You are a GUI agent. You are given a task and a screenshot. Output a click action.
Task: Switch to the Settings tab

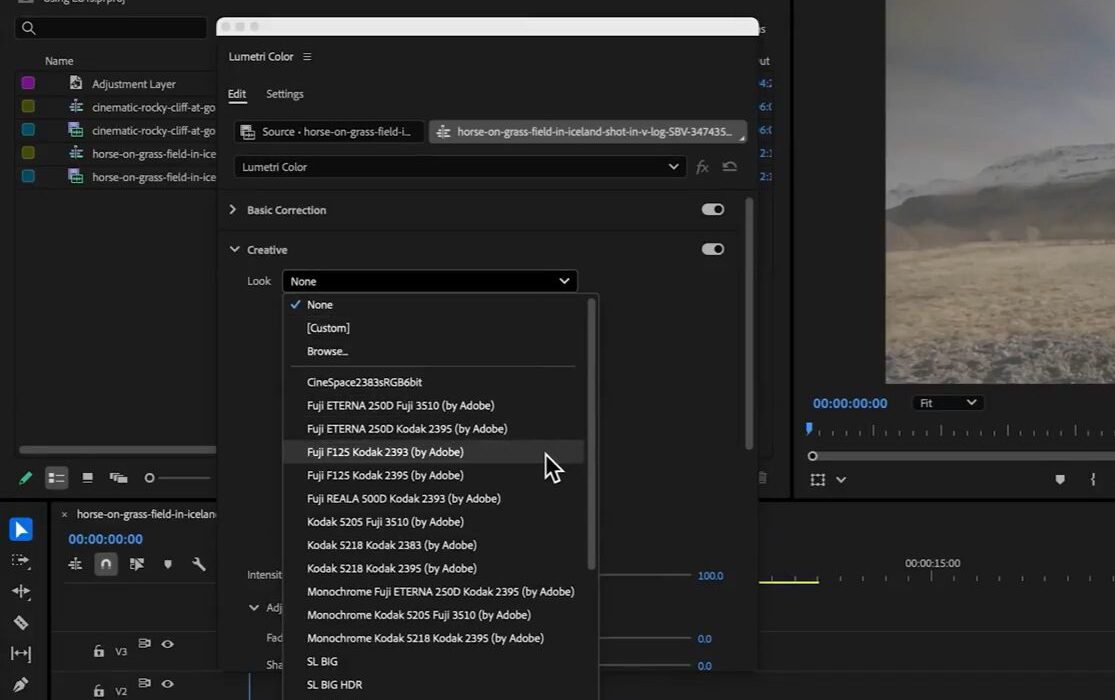(284, 94)
